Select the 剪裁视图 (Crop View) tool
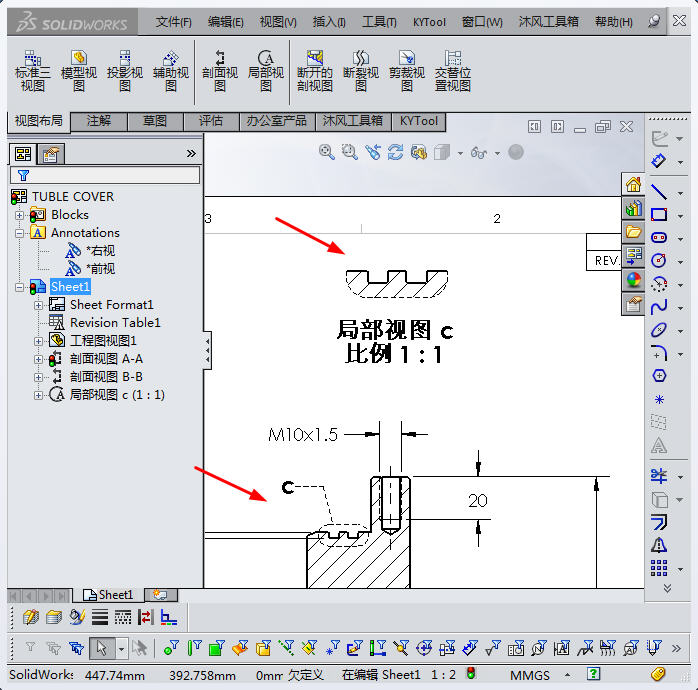Screen dimensions: 698x690 coord(407,70)
